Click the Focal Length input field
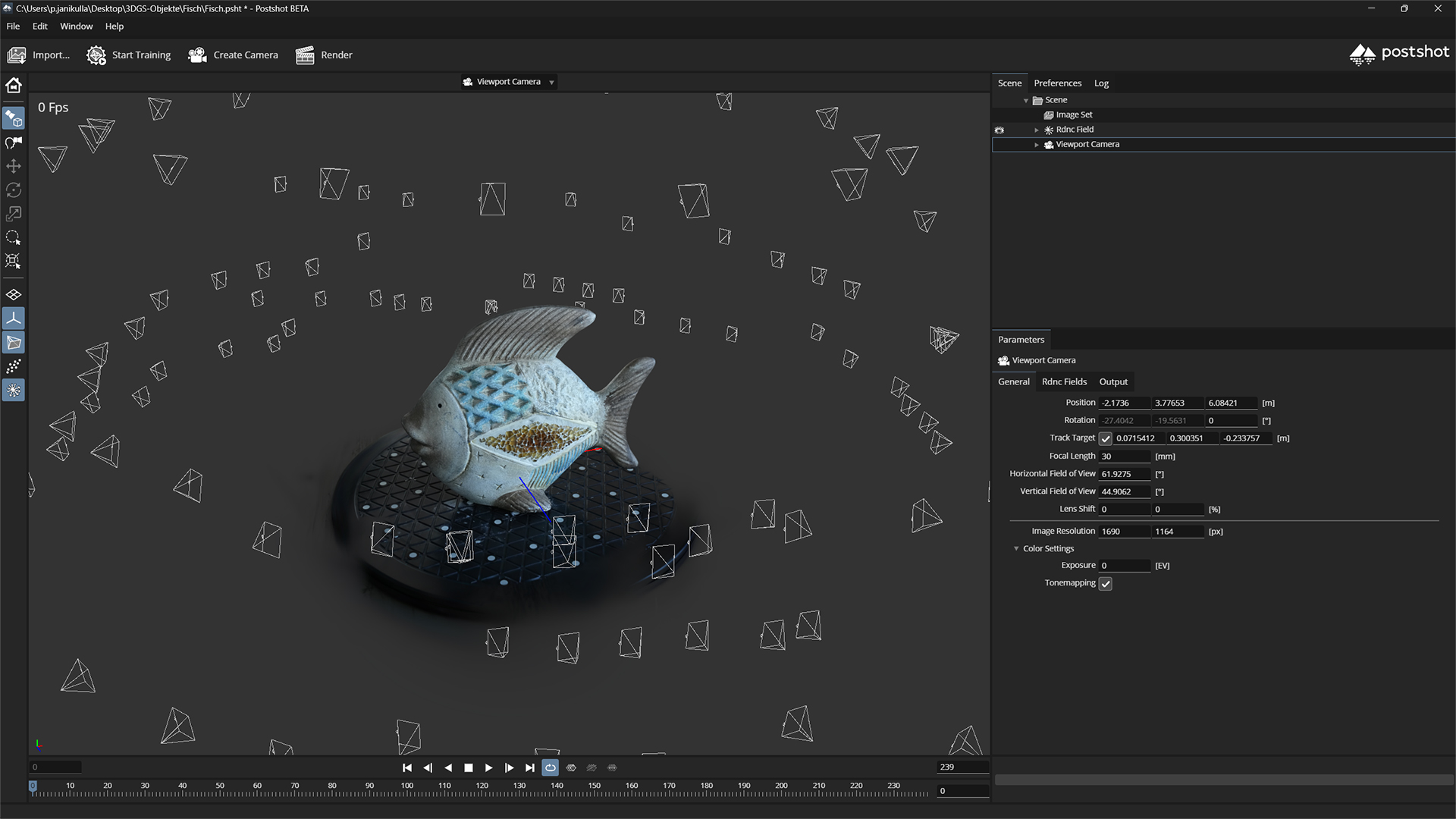This screenshot has height=819, width=1456. (x=1125, y=457)
